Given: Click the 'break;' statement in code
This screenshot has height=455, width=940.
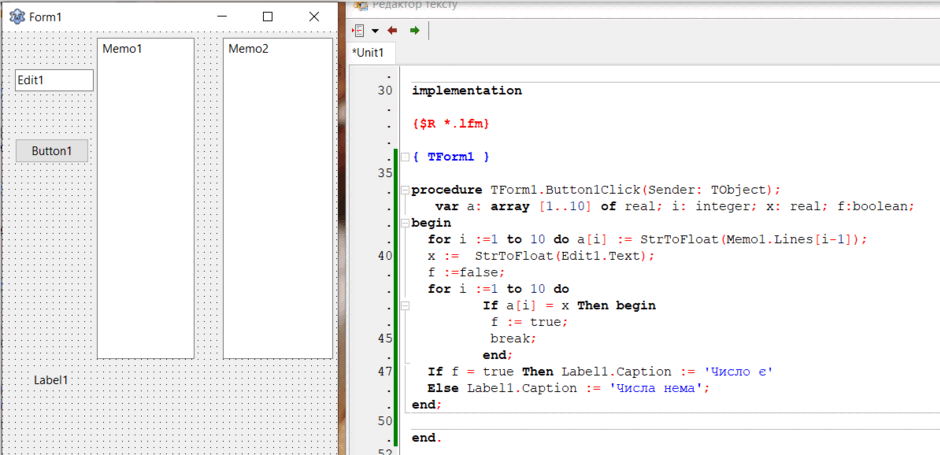Looking at the screenshot, I should pos(513,339).
